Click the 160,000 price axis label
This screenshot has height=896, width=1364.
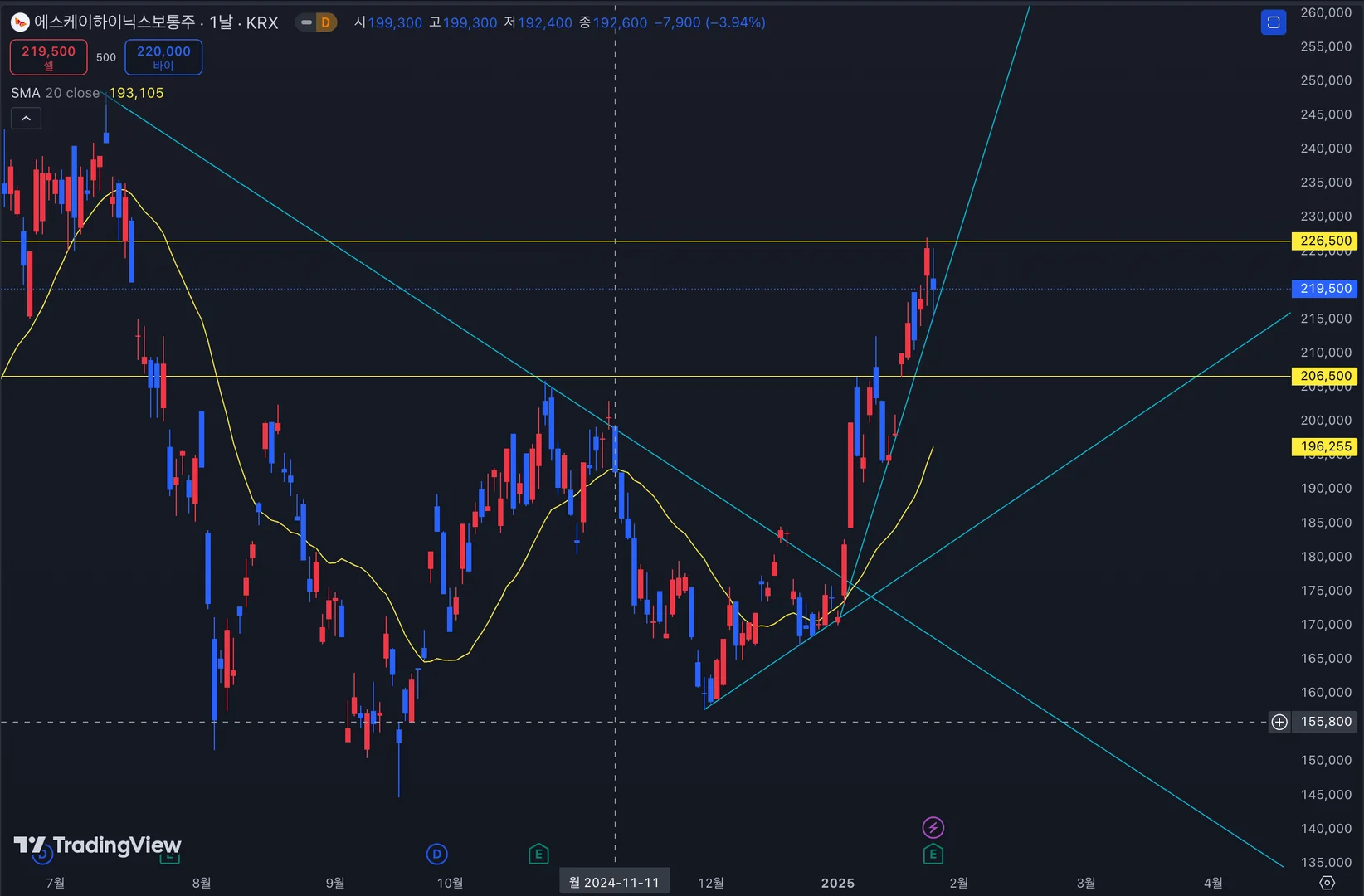coord(1326,692)
